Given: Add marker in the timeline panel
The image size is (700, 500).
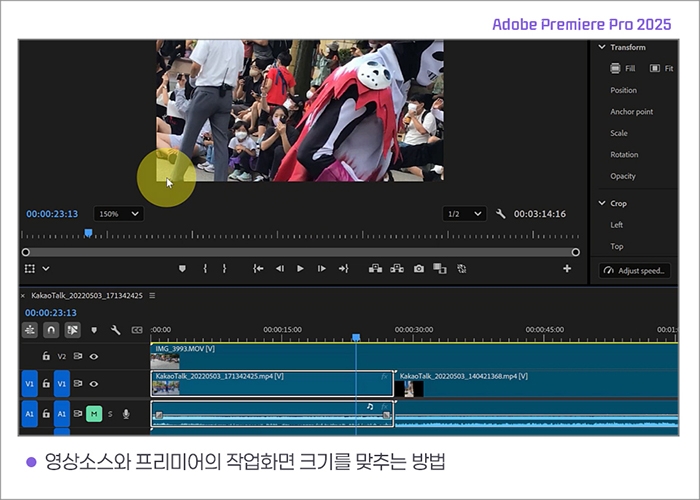Looking at the screenshot, I should point(94,330).
